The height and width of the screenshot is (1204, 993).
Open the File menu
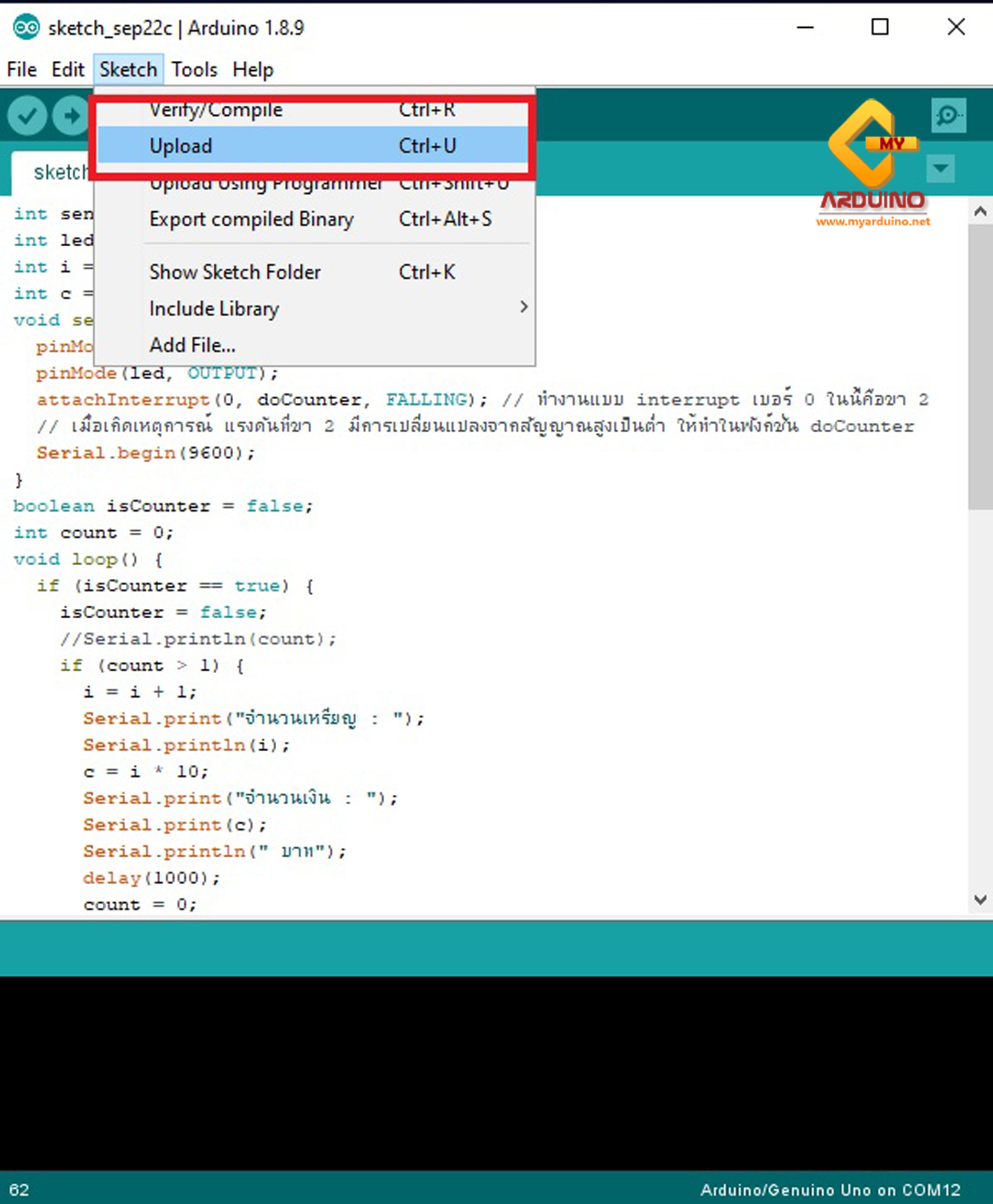(22, 69)
